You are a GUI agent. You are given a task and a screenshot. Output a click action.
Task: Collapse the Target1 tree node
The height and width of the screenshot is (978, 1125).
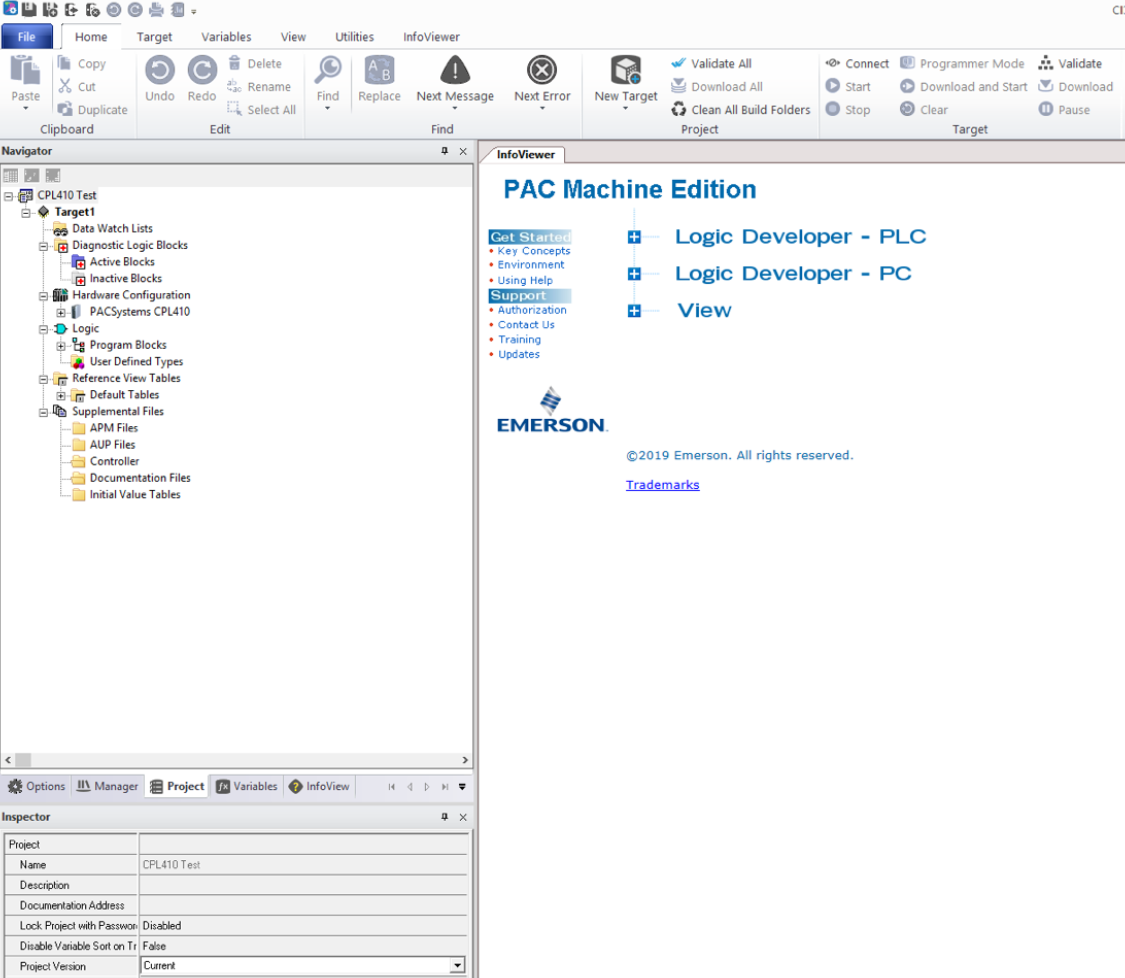point(26,212)
